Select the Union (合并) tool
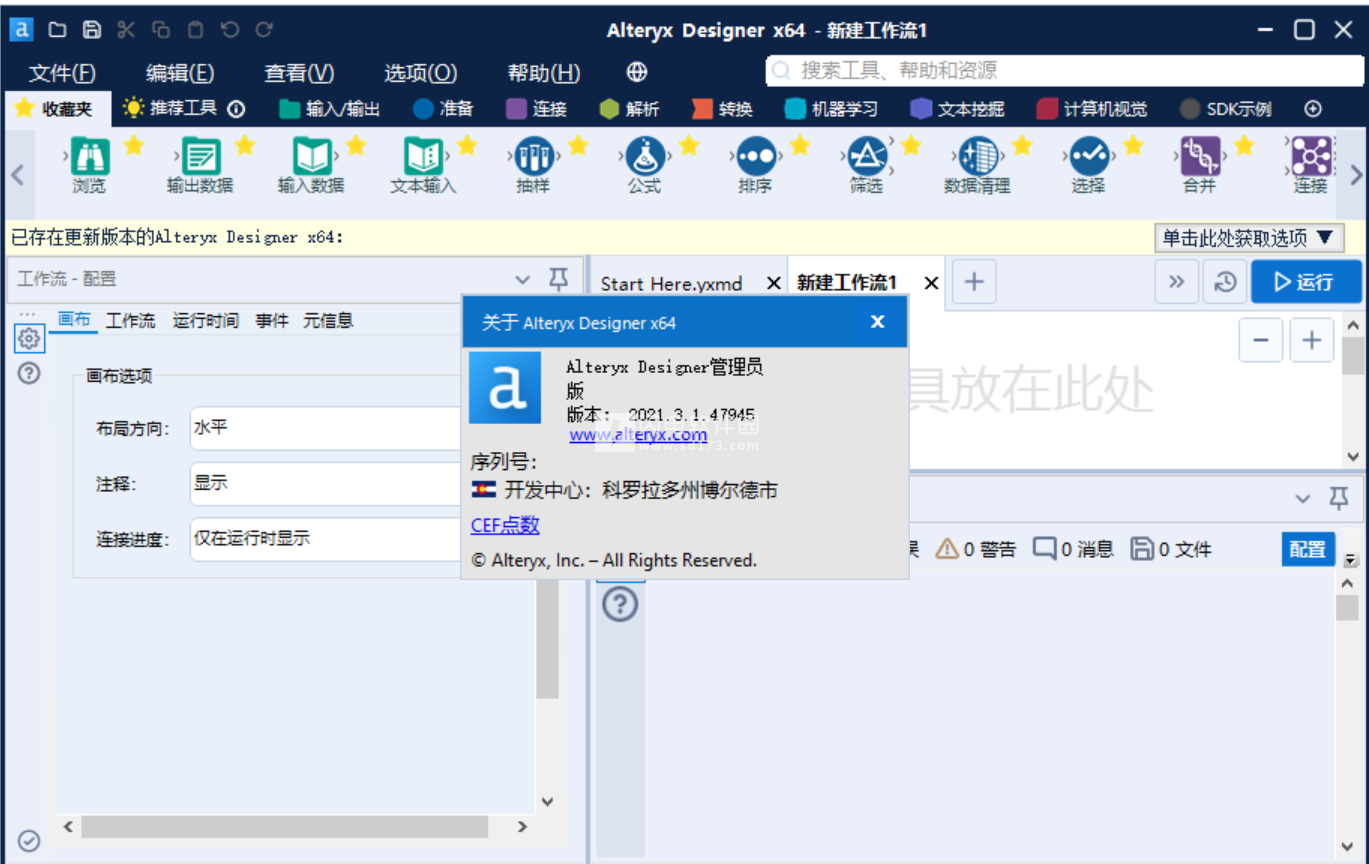Image resolution: width=1369 pixels, height=864 pixels. point(1200,158)
